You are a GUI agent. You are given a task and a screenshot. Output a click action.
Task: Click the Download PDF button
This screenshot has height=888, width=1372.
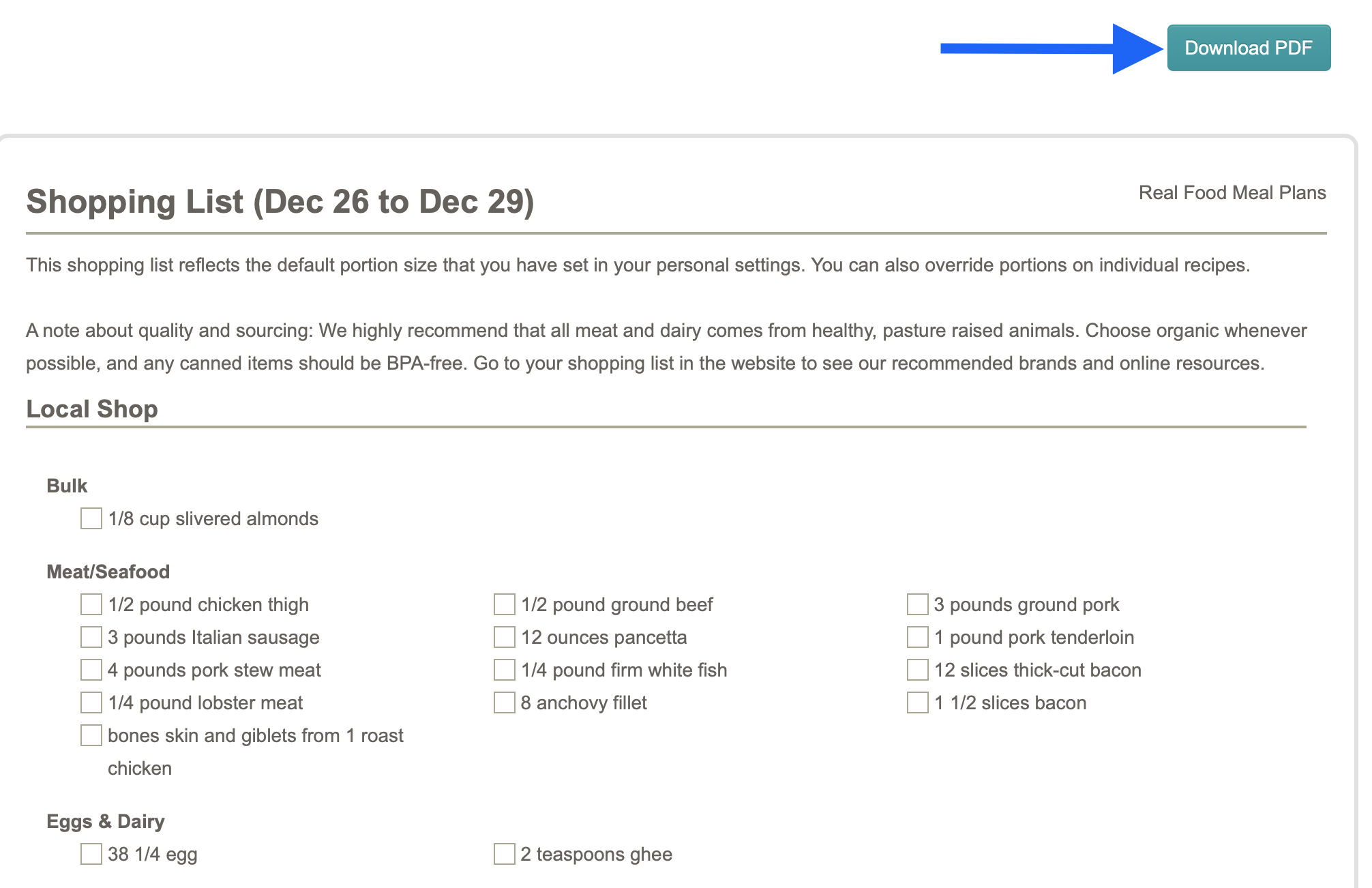pyautogui.click(x=1249, y=48)
